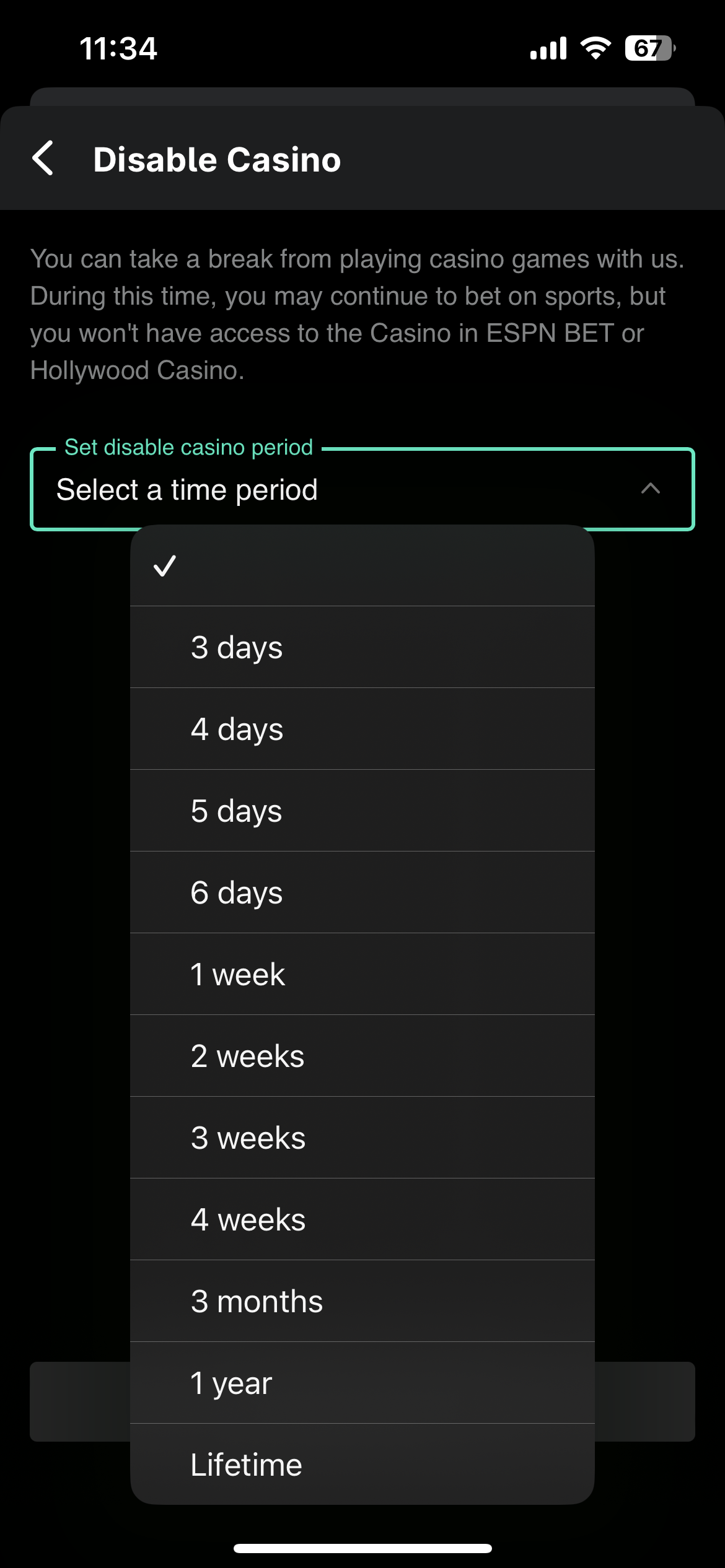Select 5 days from list
725x1568 pixels.
click(x=362, y=811)
